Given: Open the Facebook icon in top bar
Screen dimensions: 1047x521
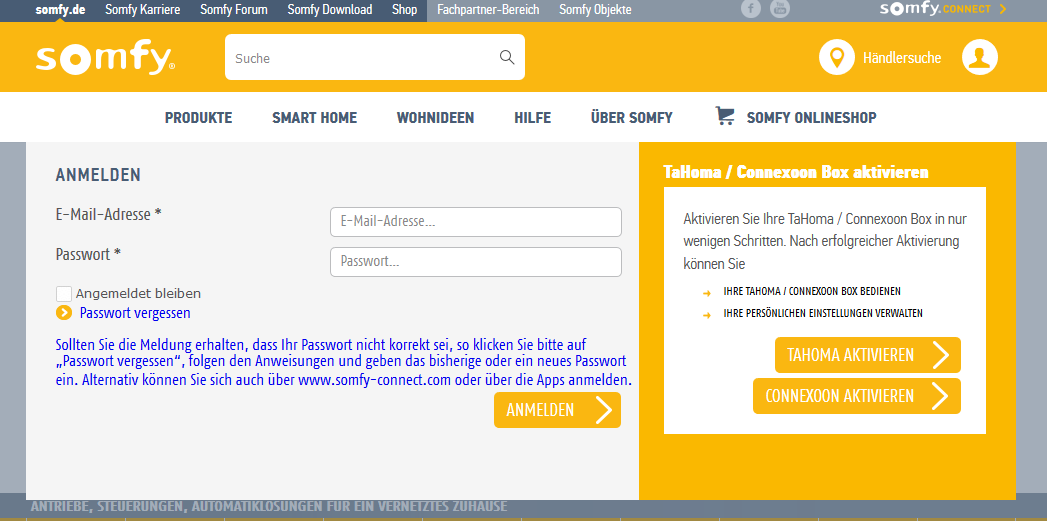Looking at the screenshot, I should (751, 9).
